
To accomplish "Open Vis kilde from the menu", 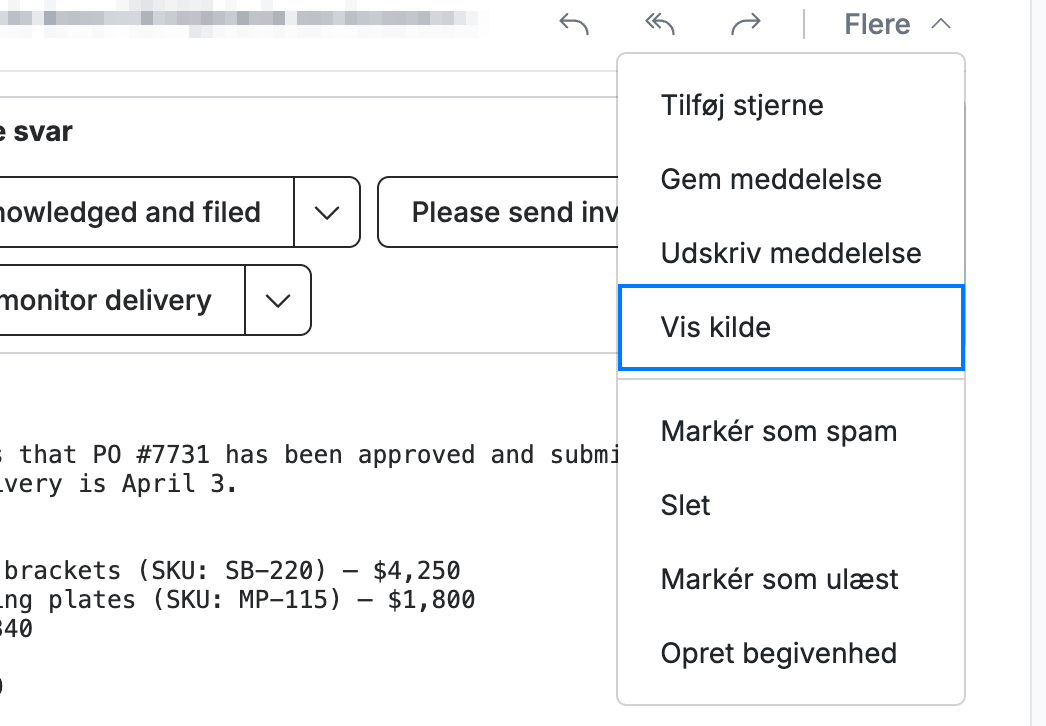I will click(791, 328).
